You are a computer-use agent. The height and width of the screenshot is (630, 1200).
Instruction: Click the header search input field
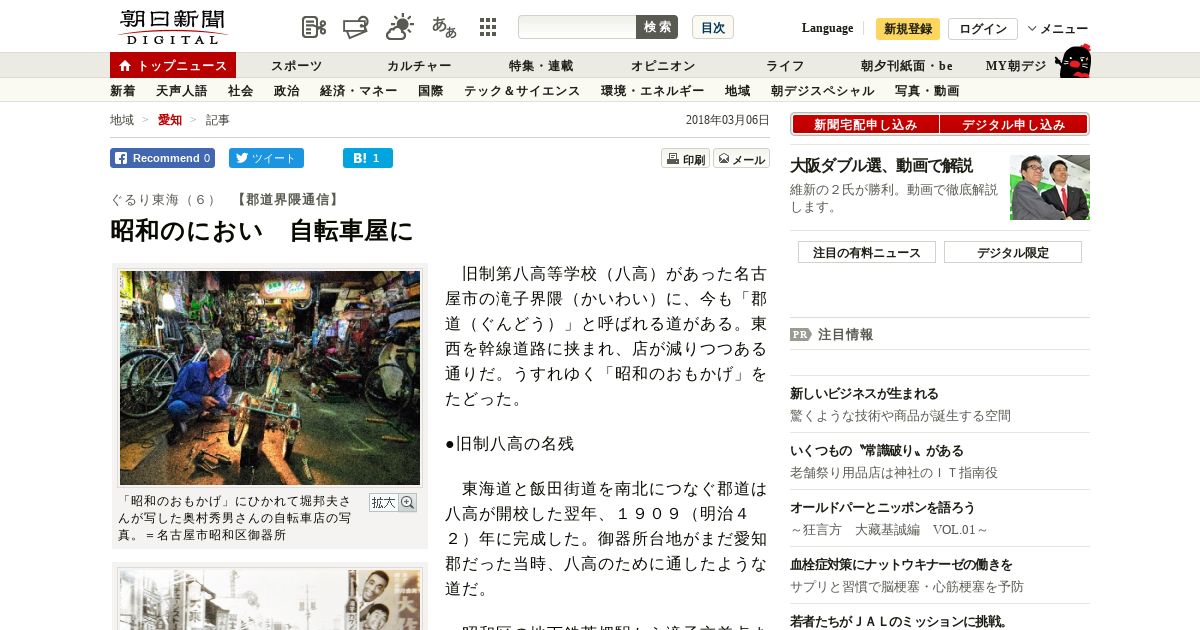point(577,27)
